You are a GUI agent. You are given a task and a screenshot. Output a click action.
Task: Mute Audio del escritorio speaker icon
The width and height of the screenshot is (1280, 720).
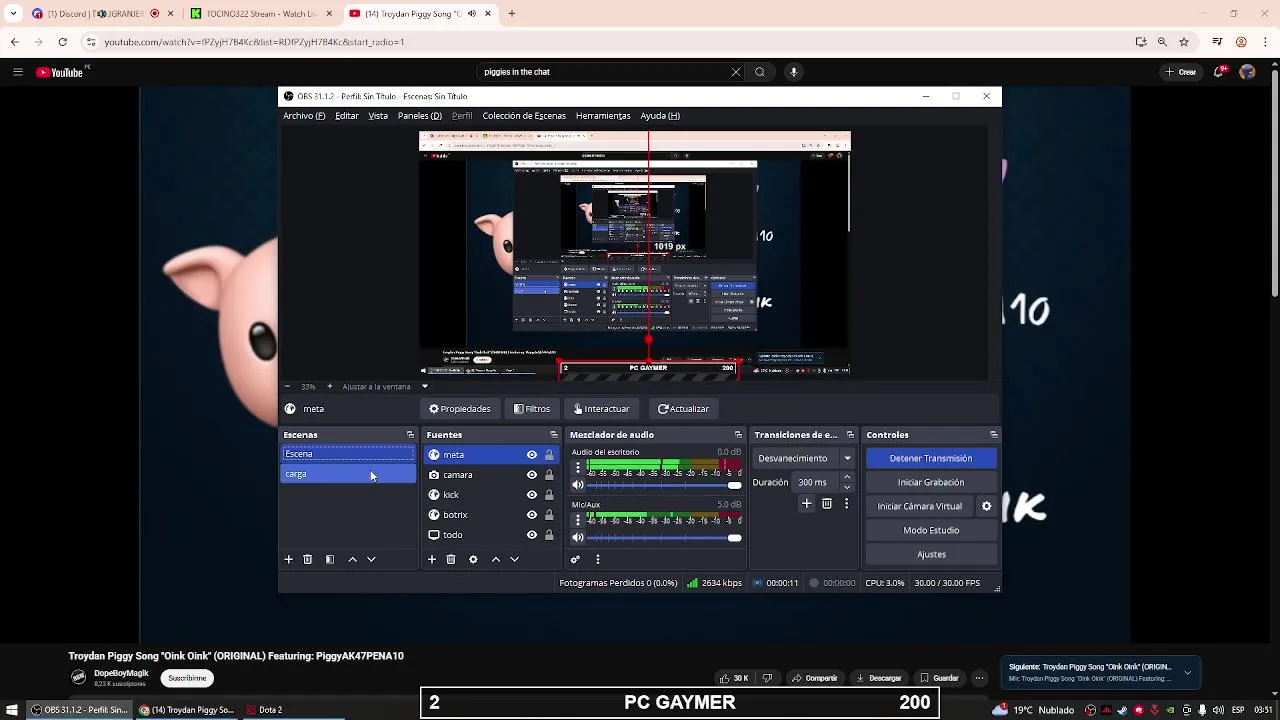point(577,485)
